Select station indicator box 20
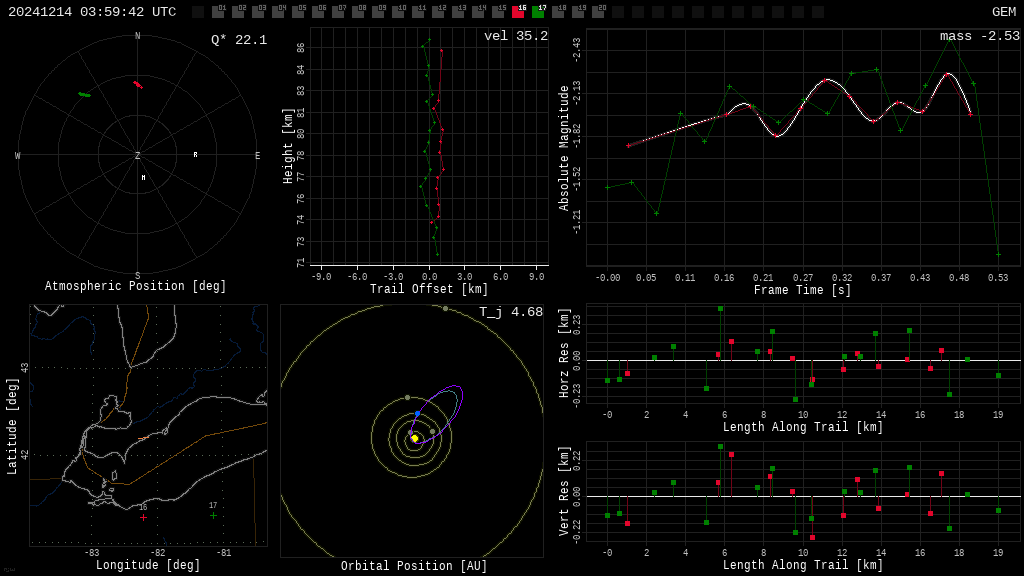The height and width of the screenshot is (576, 1024). [598, 12]
